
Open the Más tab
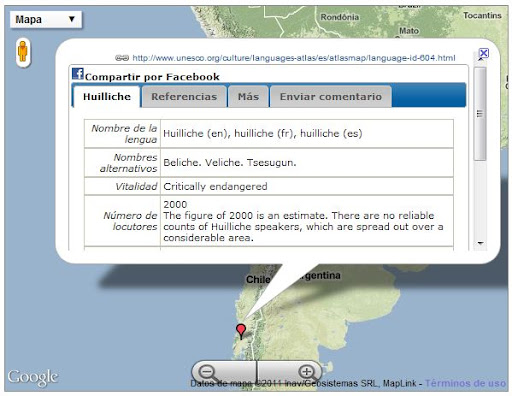pyautogui.click(x=248, y=97)
